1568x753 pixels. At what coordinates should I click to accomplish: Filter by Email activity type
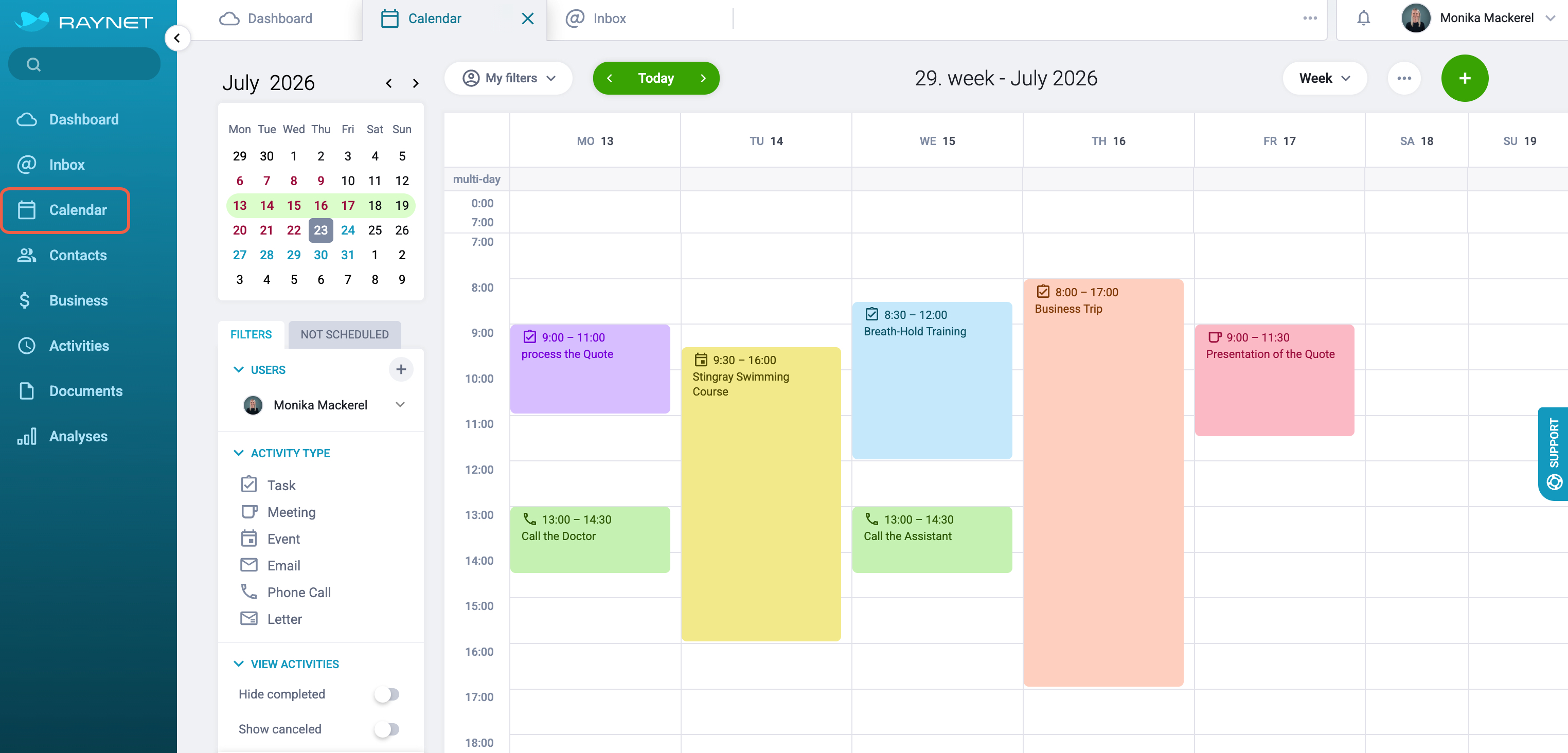270,565
